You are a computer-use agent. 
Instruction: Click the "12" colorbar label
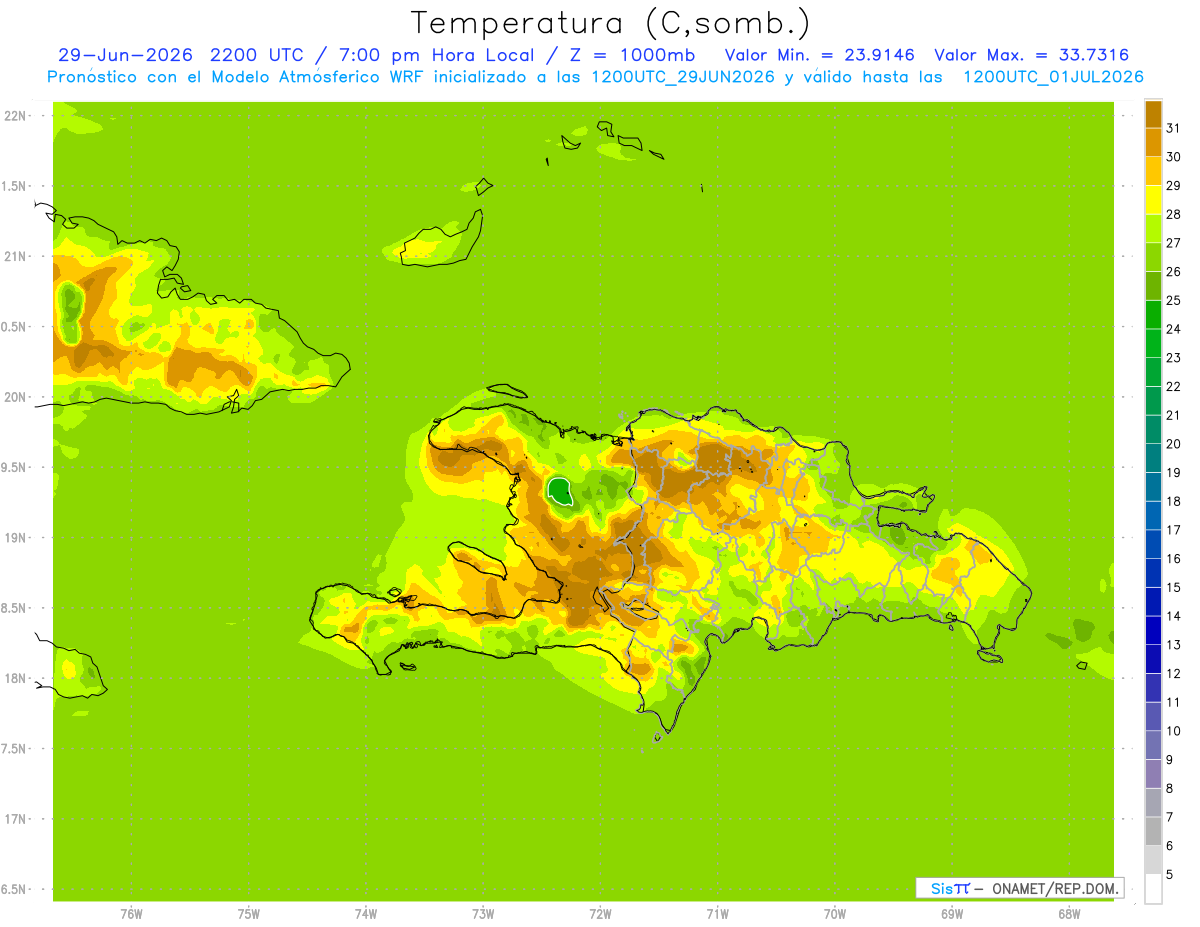[1173, 673]
